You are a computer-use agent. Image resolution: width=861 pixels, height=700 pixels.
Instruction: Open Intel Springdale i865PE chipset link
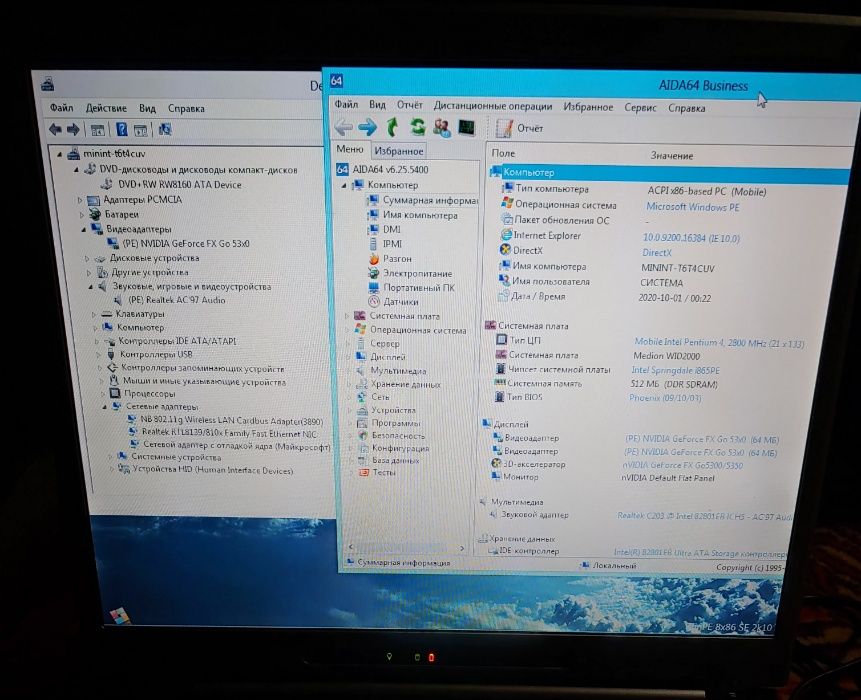click(x=675, y=371)
